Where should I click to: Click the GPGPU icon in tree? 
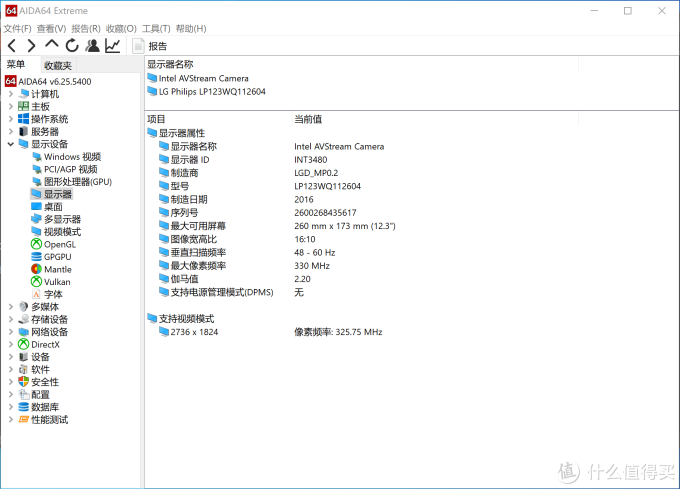coord(36,257)
